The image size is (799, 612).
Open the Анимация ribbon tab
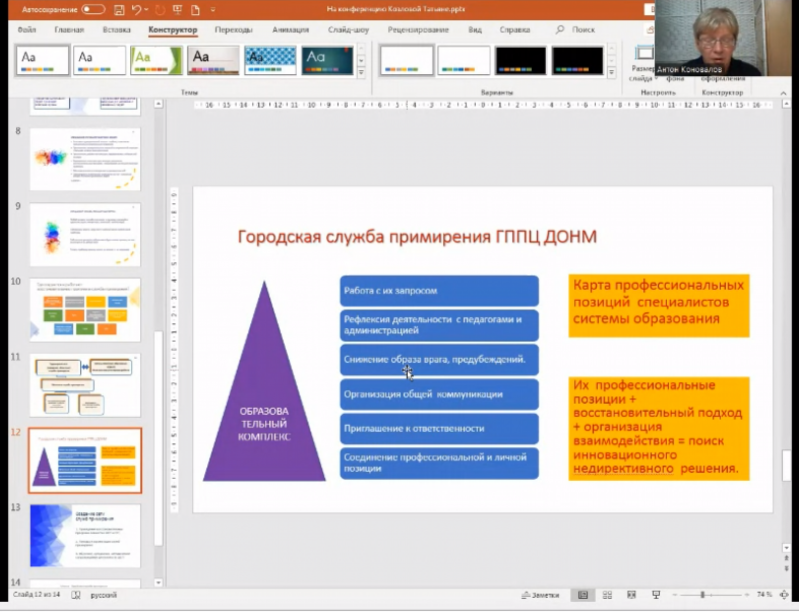[x=290, y=30]
